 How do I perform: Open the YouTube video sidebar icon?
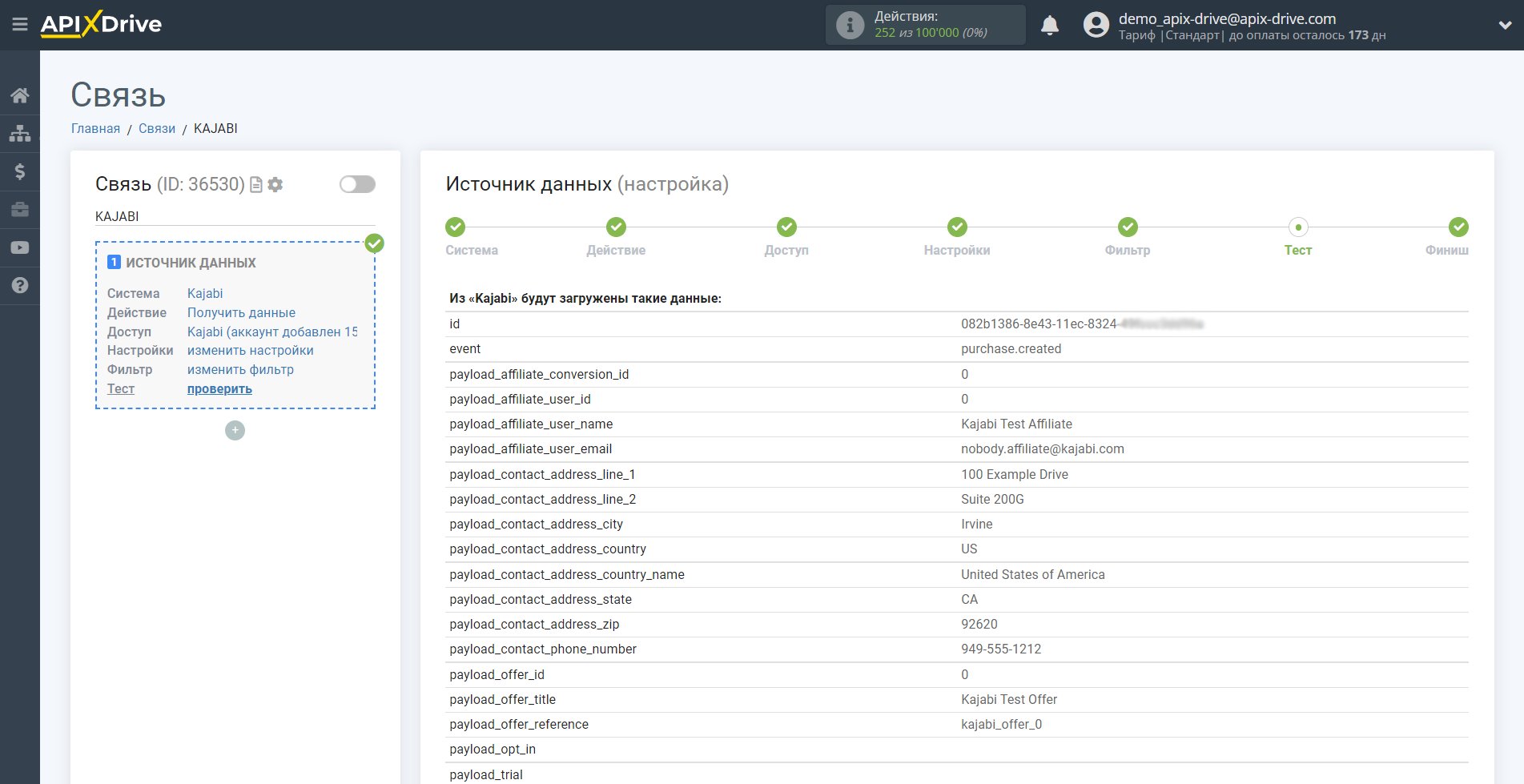(20, 247)
